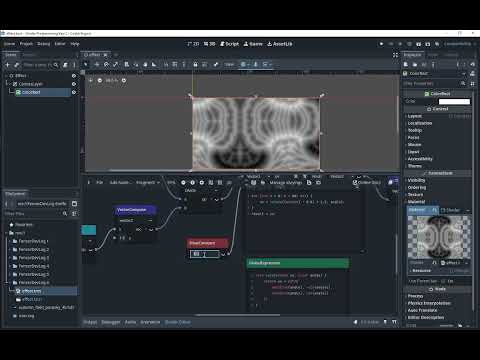
Task: Toggle FileSystem split mode button
Action: coord(74,204)
